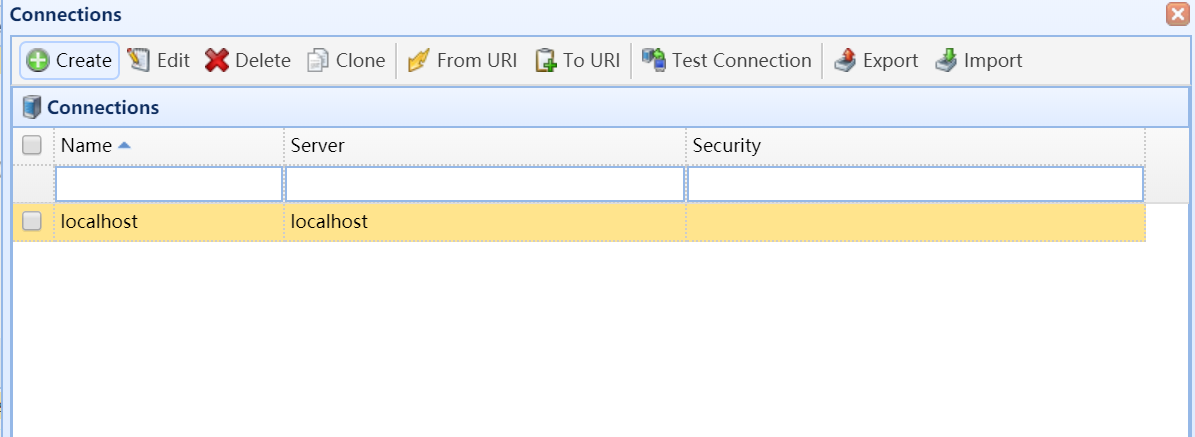Click the red Delete X icon
Viewport: 1195px width, 437px height.
(x=217, y=60)
